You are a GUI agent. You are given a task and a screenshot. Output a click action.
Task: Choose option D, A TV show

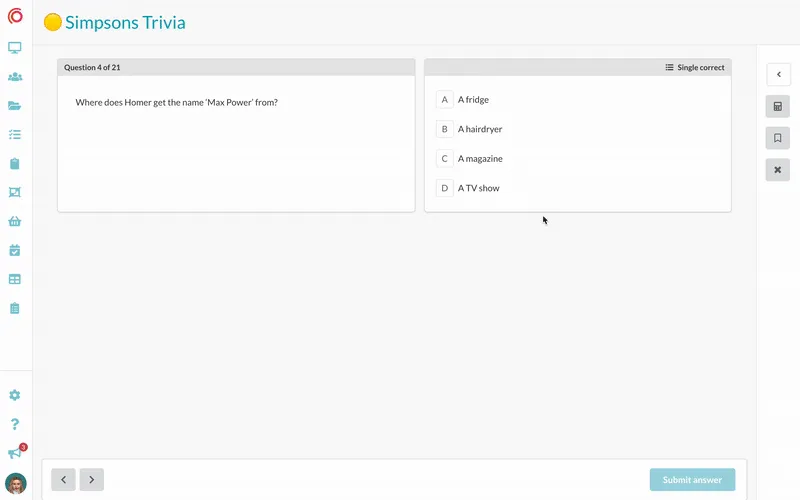point(468,188)
